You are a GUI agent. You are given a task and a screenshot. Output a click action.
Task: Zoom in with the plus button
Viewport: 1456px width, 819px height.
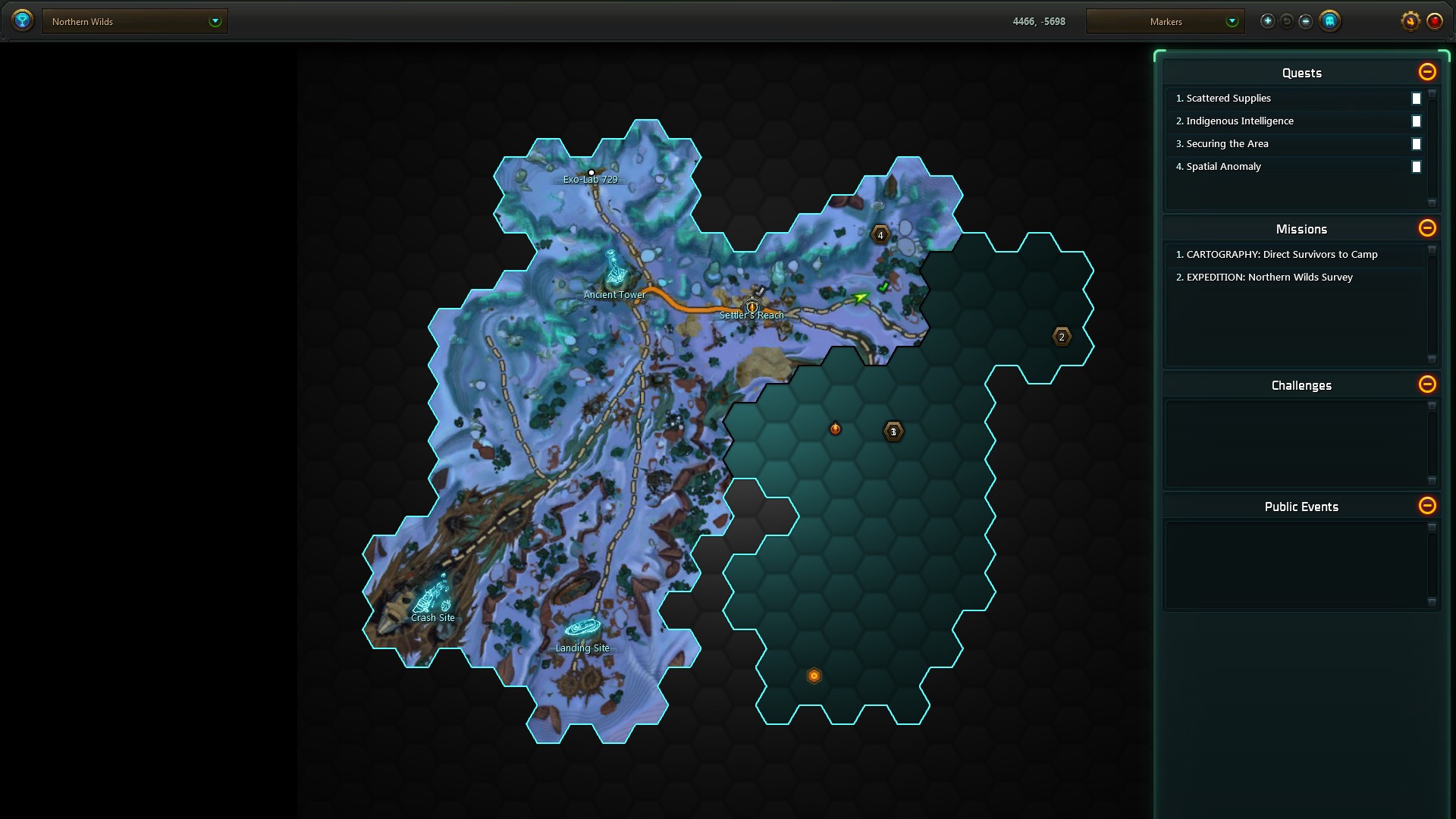[1267, 21]
